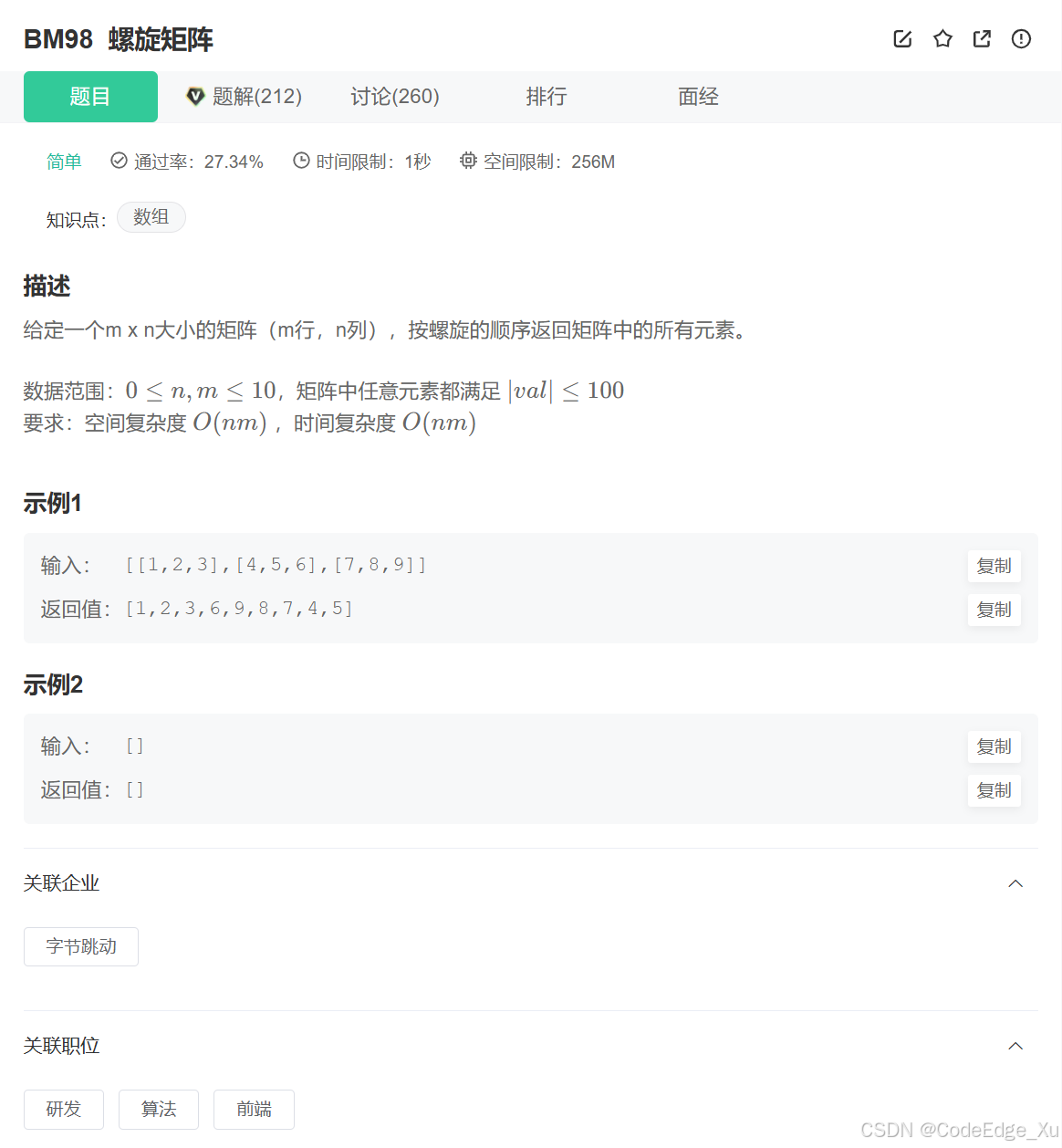Star this problem to favorite it
The image size is (1062, 1148).
(942, 38)
